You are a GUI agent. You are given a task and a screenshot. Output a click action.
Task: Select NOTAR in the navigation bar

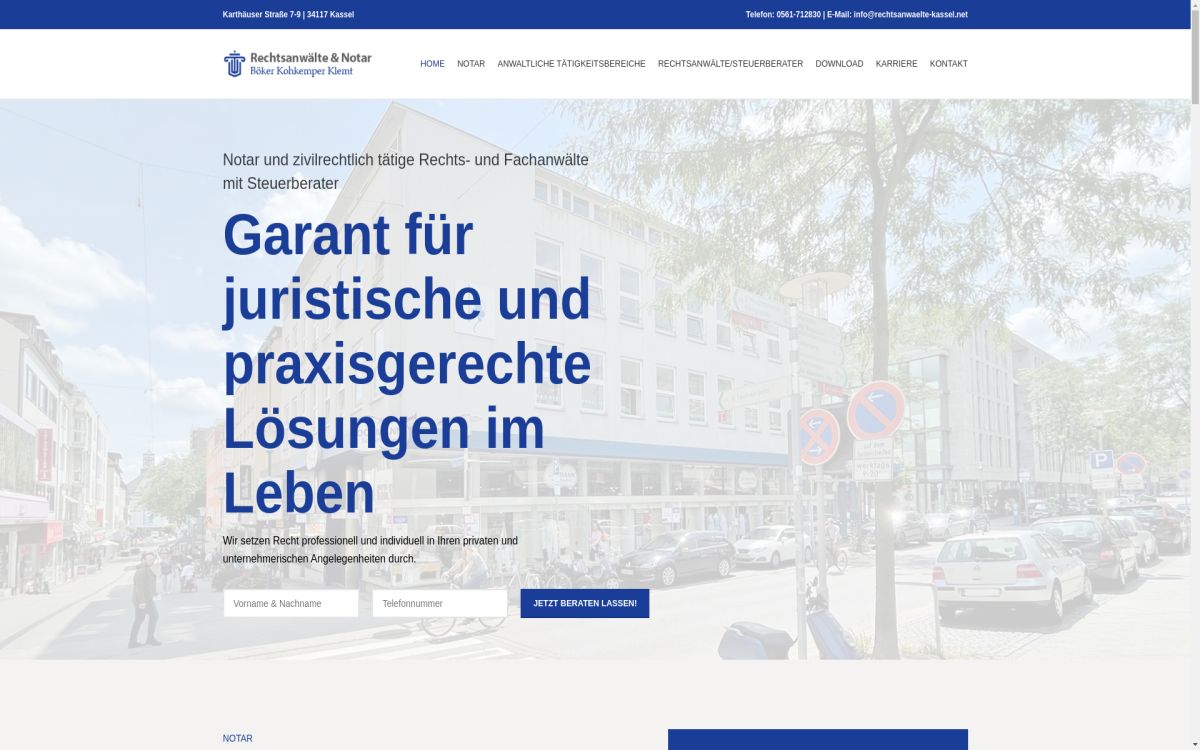pos(471,63)
